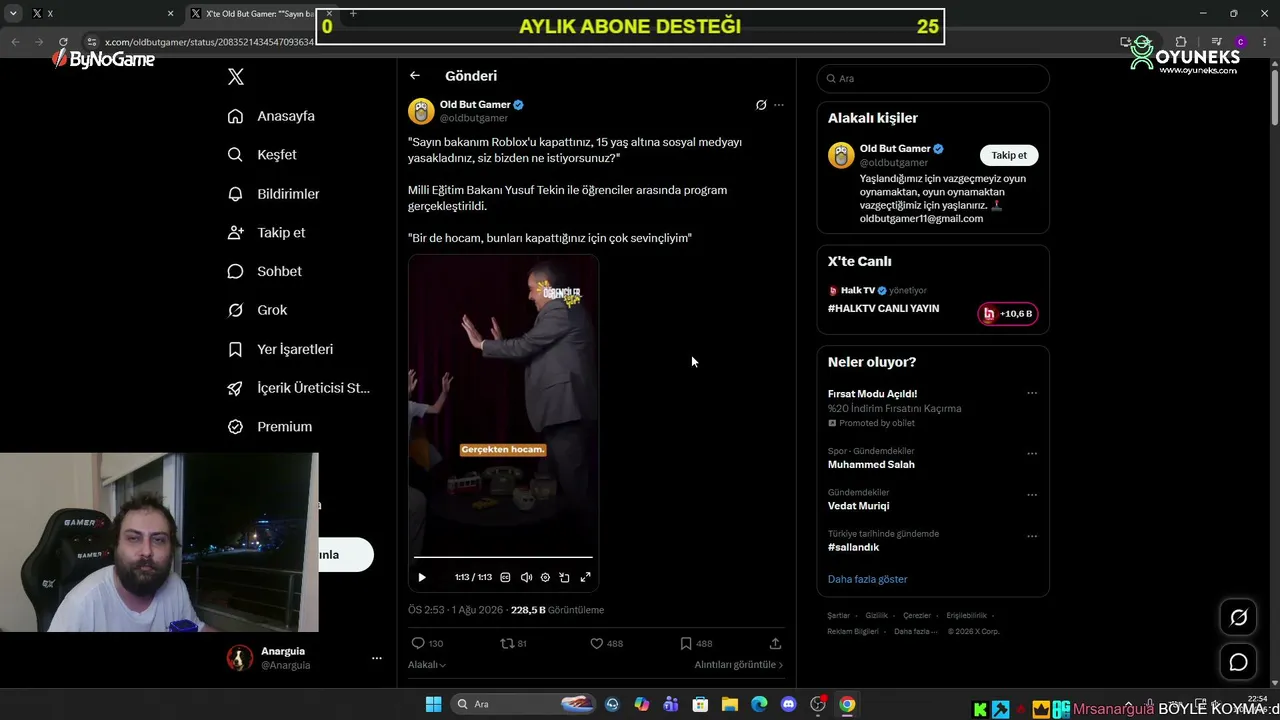This screenshot has height=720, width=1280.
Task: Open more options for #sallandık trend
Action: click(x=1032, y=536)
